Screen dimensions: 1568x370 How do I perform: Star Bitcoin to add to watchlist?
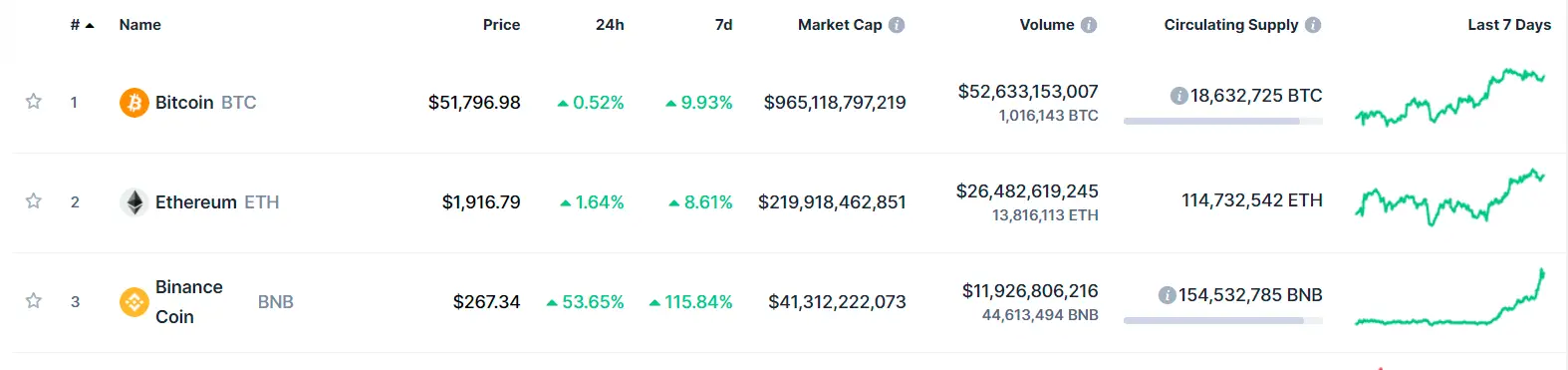point(33,101)
